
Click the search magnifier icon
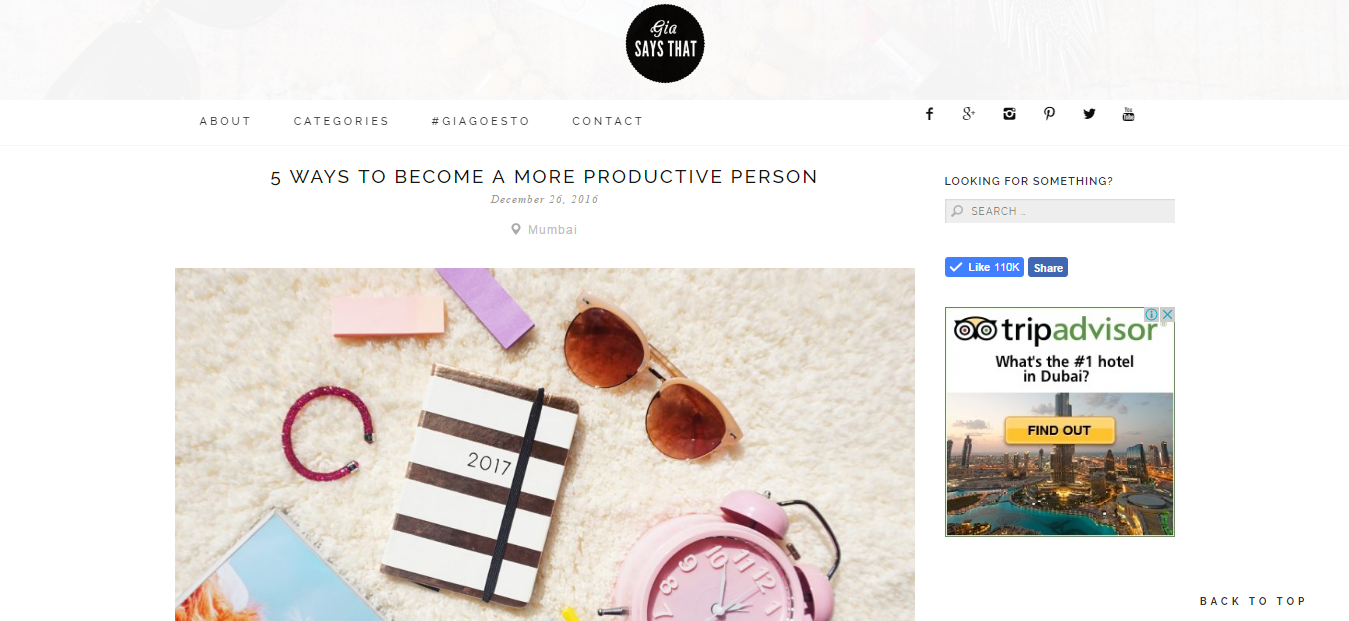point(957,211)
